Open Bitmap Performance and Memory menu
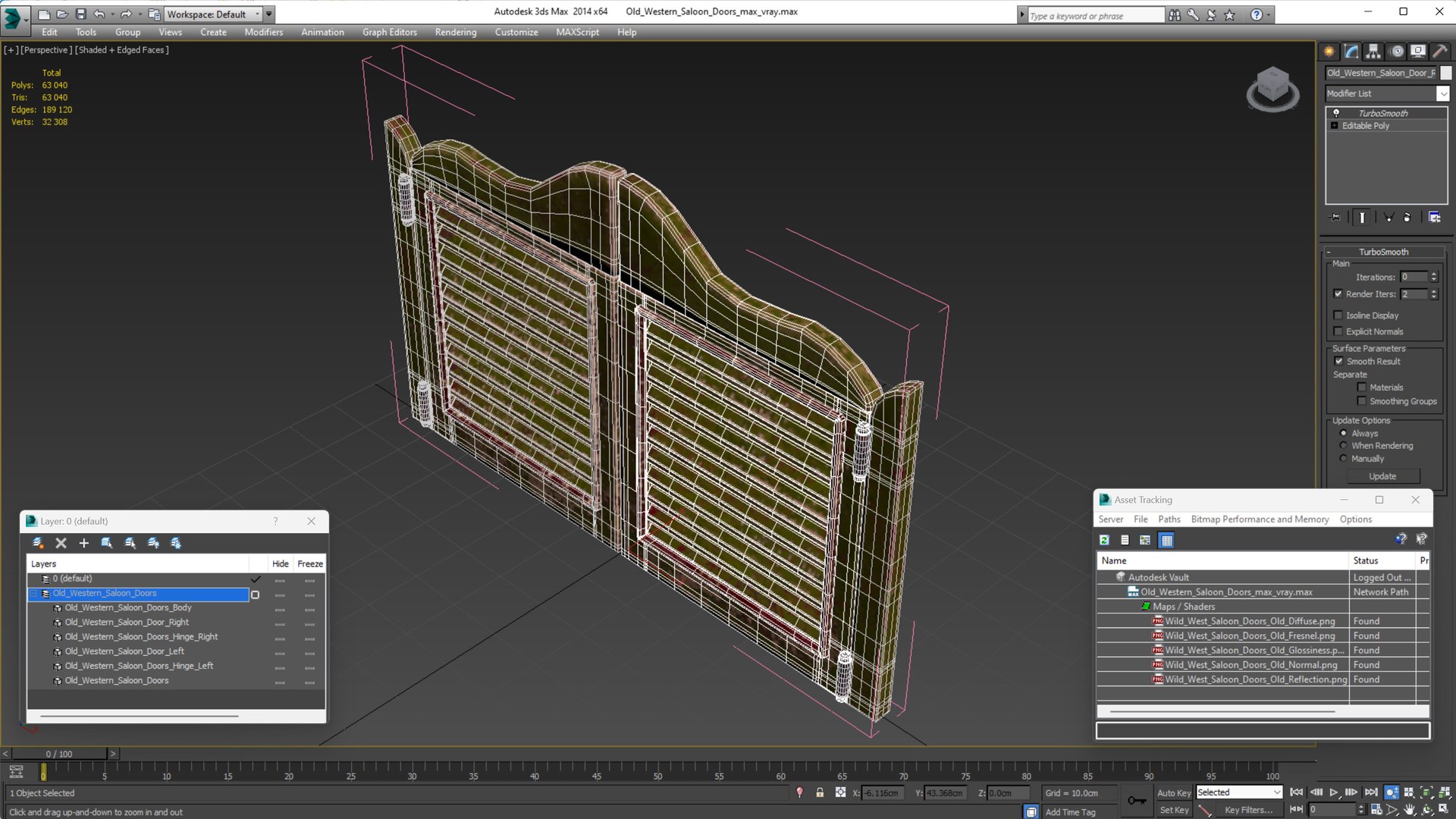The height and width of the screenshot is (819, 1456). (1260, 519)
